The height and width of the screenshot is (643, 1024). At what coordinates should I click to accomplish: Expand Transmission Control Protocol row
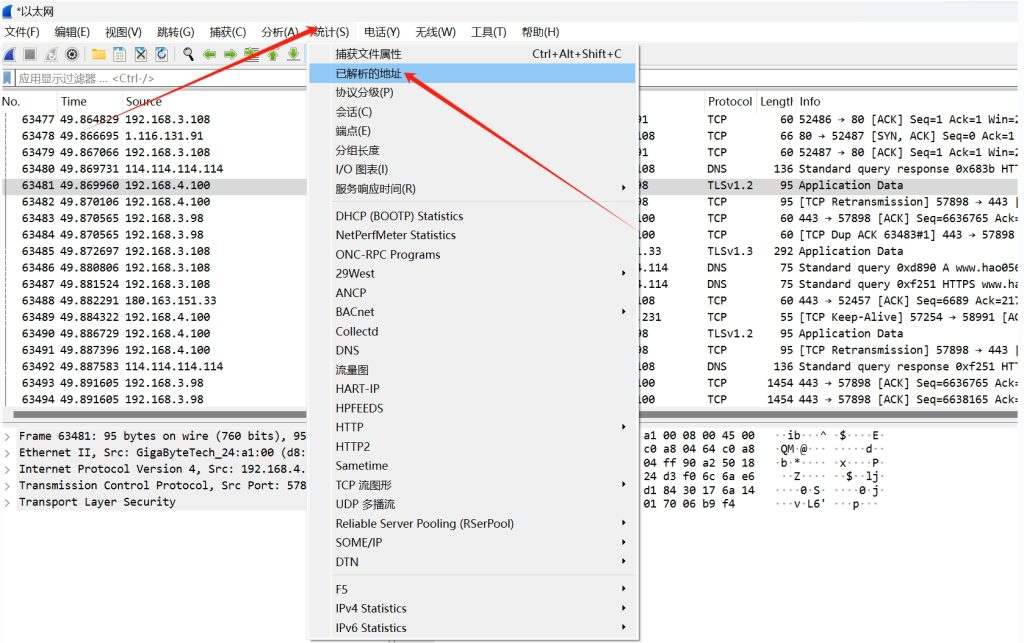[x=7, y=486]
